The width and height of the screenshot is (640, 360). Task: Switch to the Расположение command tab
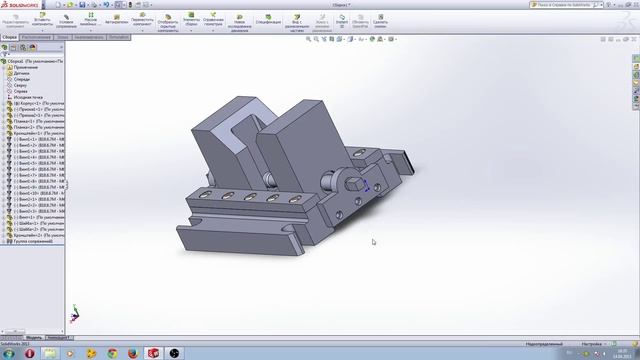click(36, 37)
